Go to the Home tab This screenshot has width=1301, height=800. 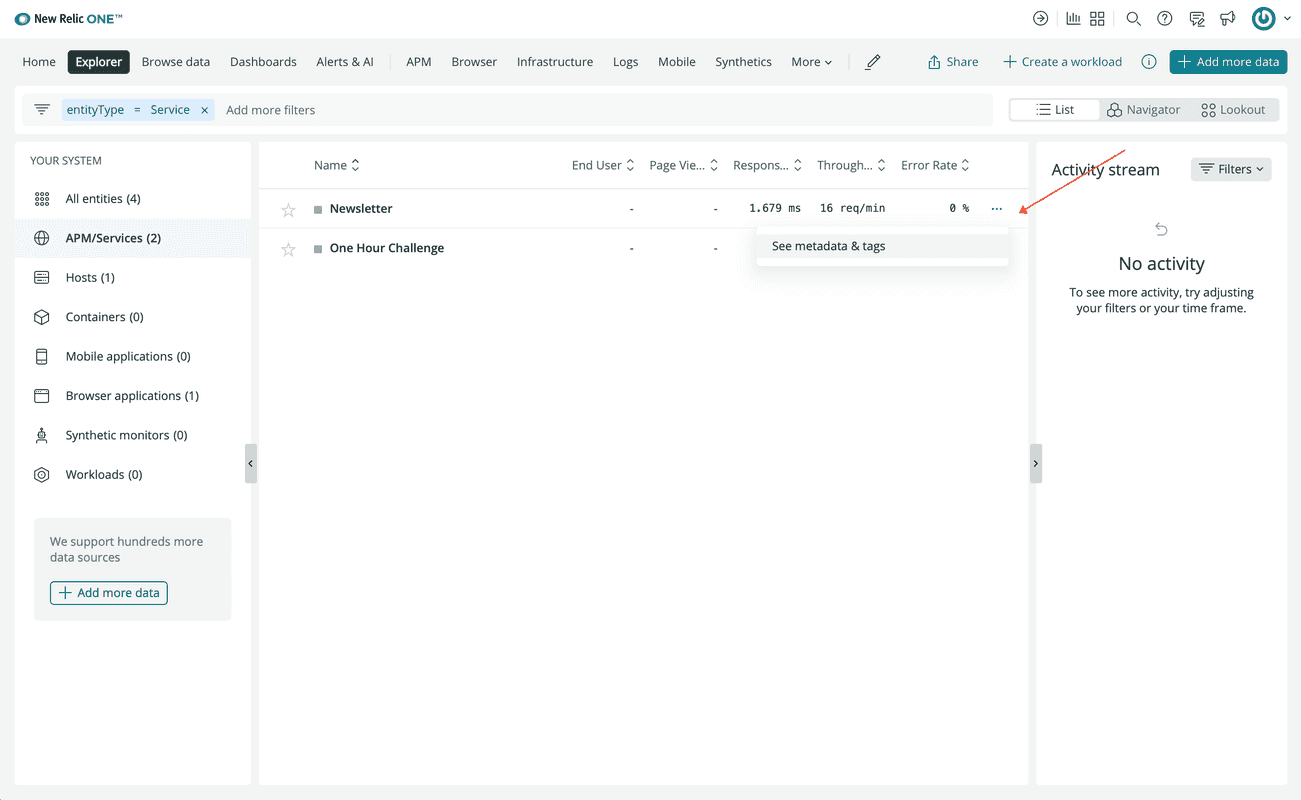(x=39, y=62)
